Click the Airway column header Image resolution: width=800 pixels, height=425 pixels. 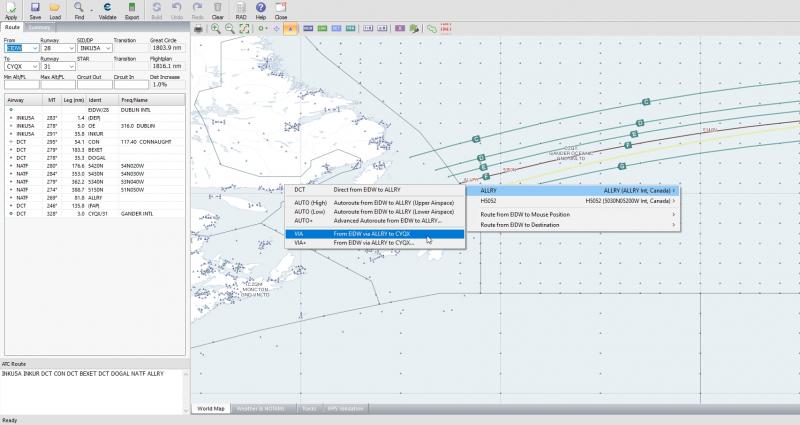click(25, 100)
